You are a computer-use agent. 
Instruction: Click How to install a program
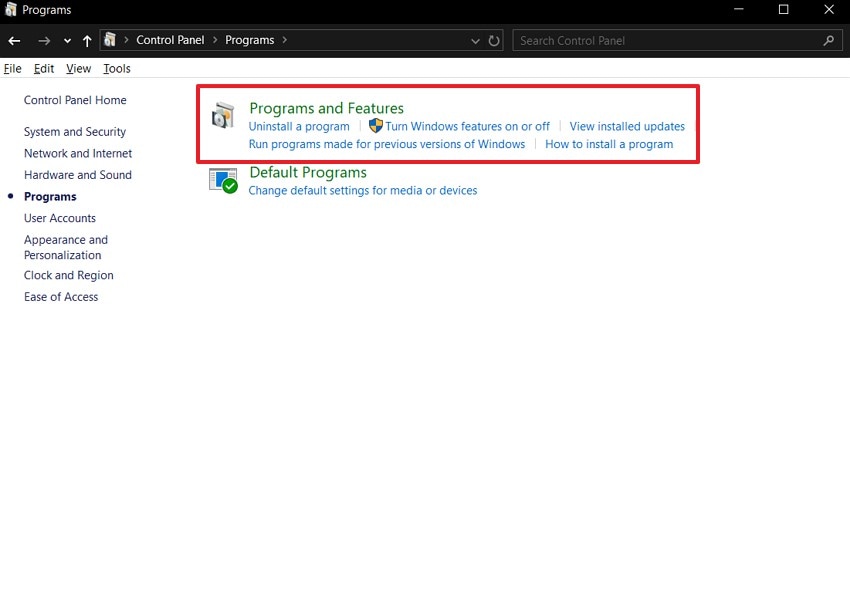coord(609,144)
